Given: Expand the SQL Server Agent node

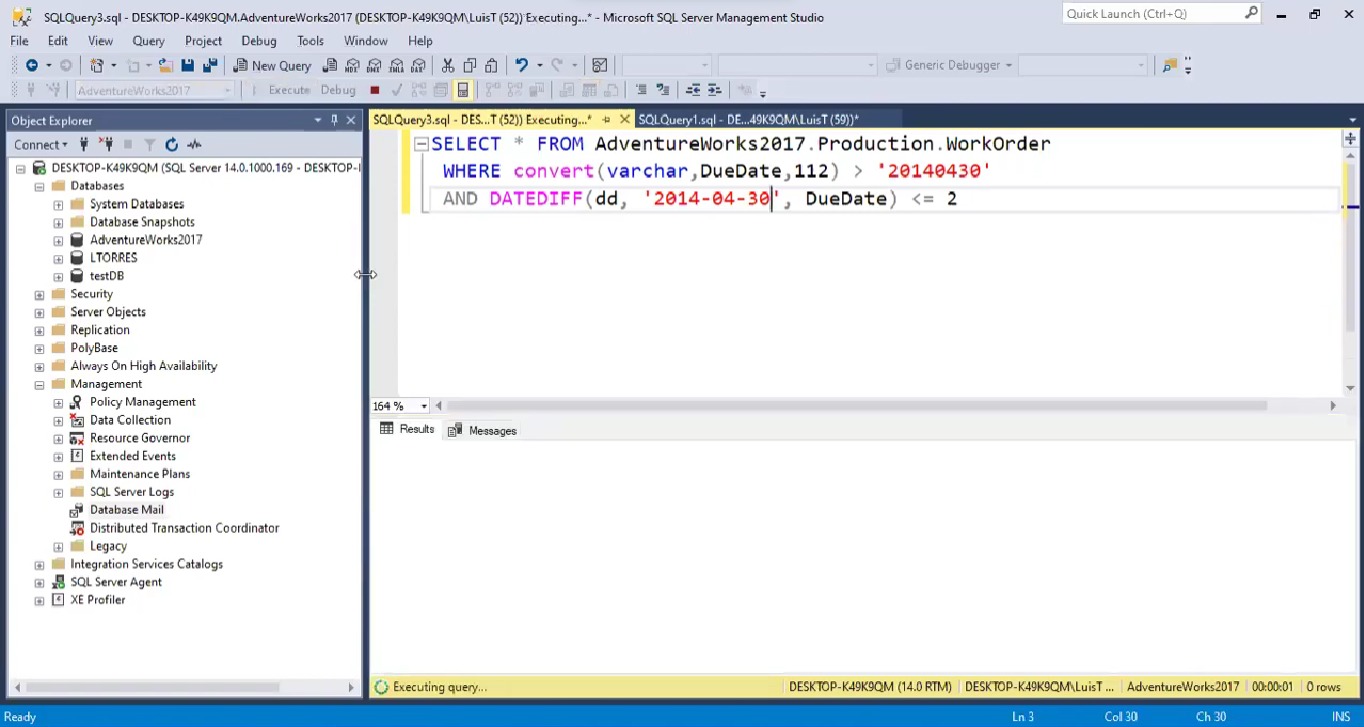Looking at the screenshot, I should coord(39,582).
